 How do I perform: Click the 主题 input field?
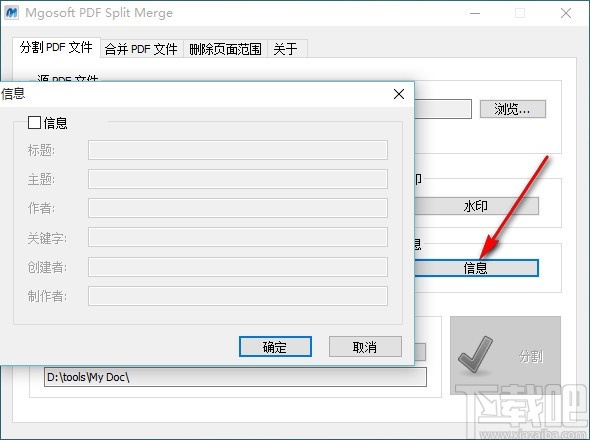point(238,179)
